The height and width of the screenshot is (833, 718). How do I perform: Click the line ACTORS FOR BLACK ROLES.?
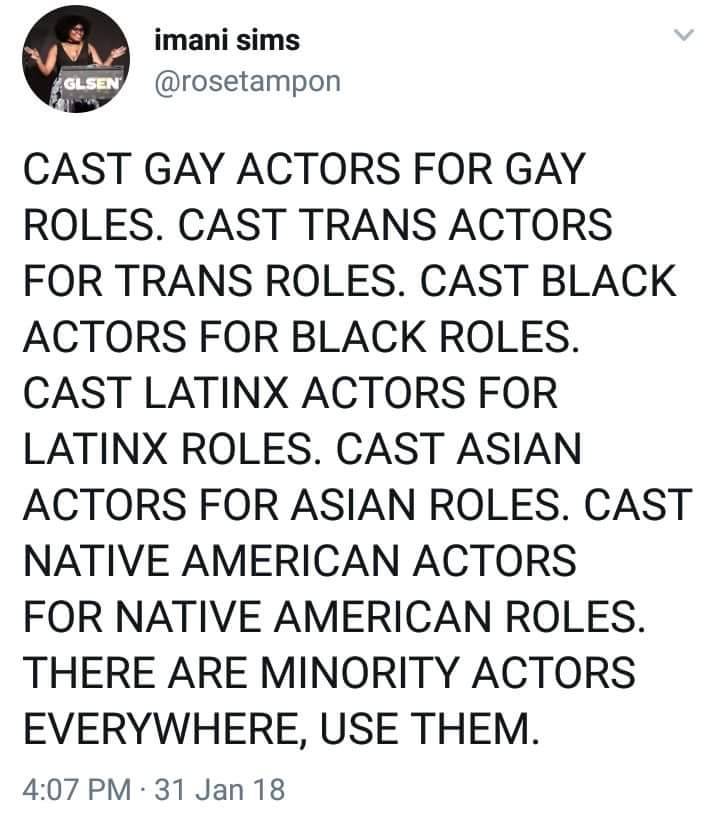(x=301, y=337)
